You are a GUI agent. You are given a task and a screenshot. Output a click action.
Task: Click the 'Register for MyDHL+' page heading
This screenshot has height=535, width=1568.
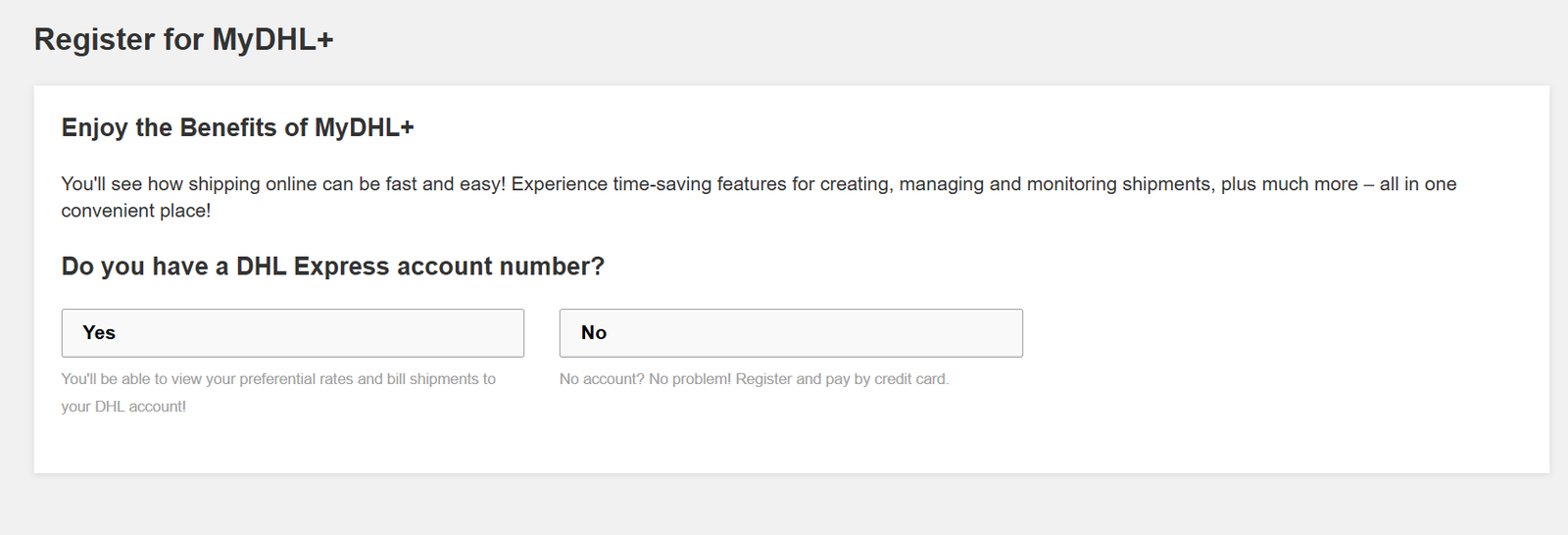tap(184, 39)
